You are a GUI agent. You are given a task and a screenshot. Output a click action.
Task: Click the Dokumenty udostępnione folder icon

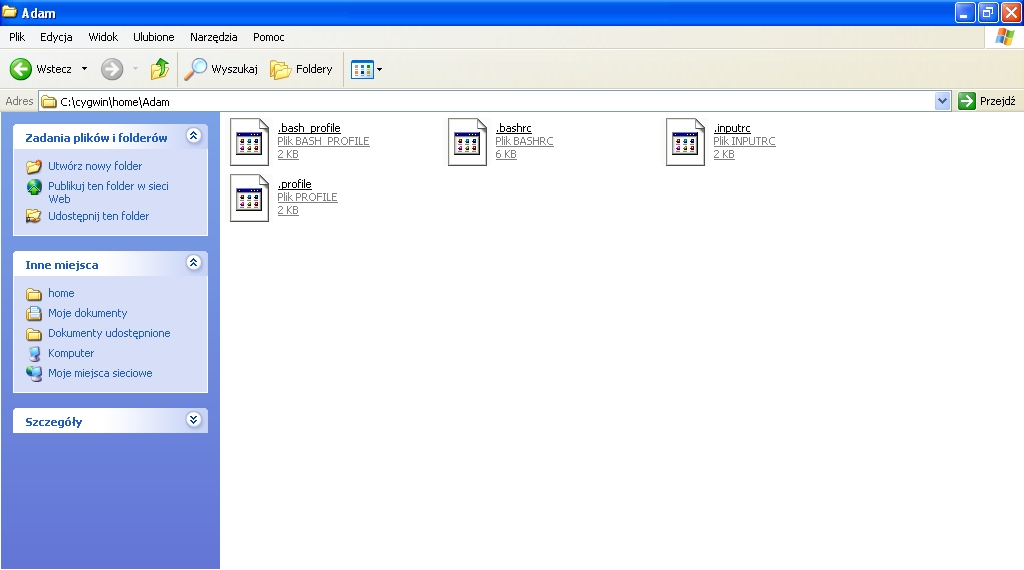tap(34, 334)
